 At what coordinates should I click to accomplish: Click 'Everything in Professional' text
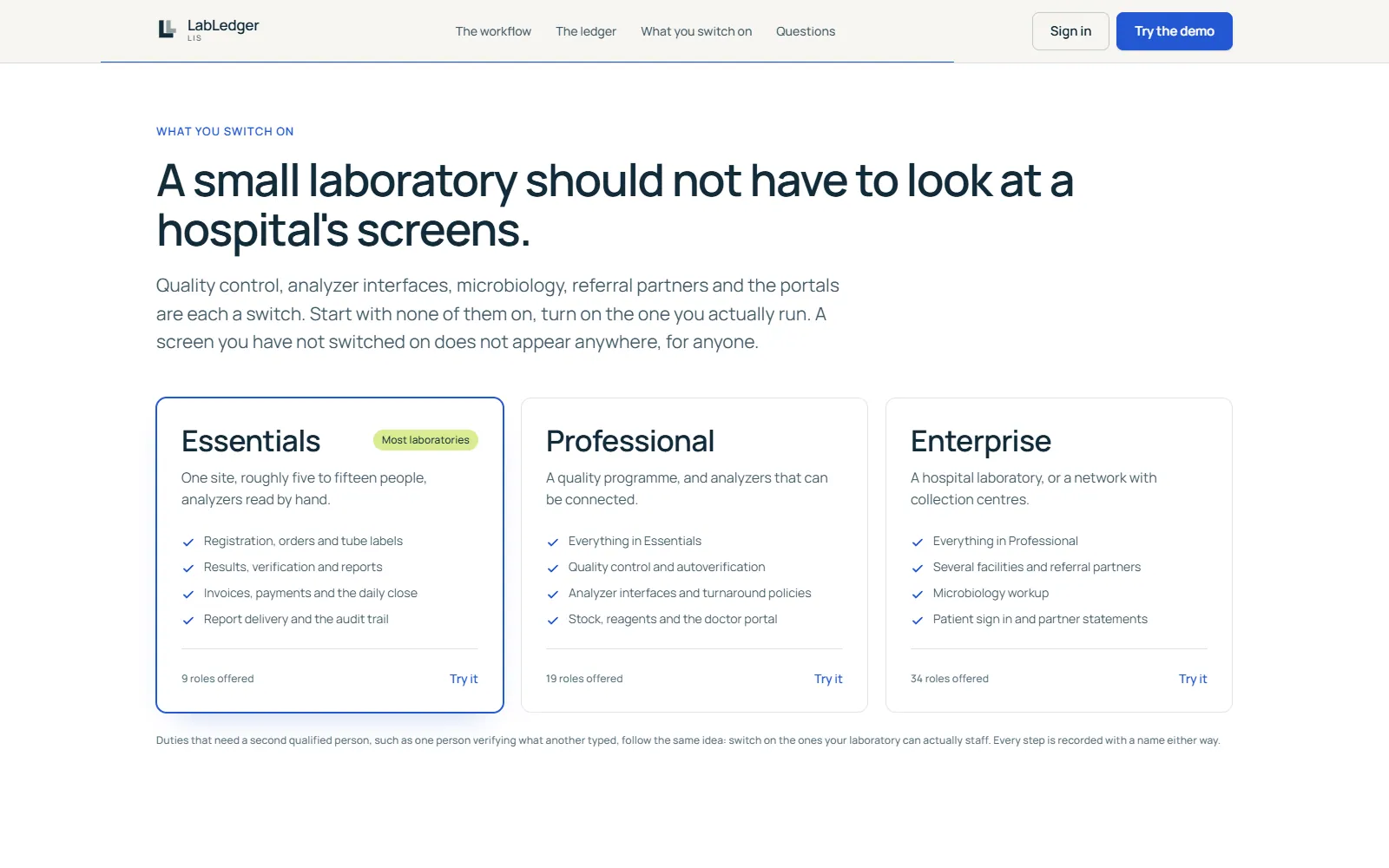(1005, 541)
